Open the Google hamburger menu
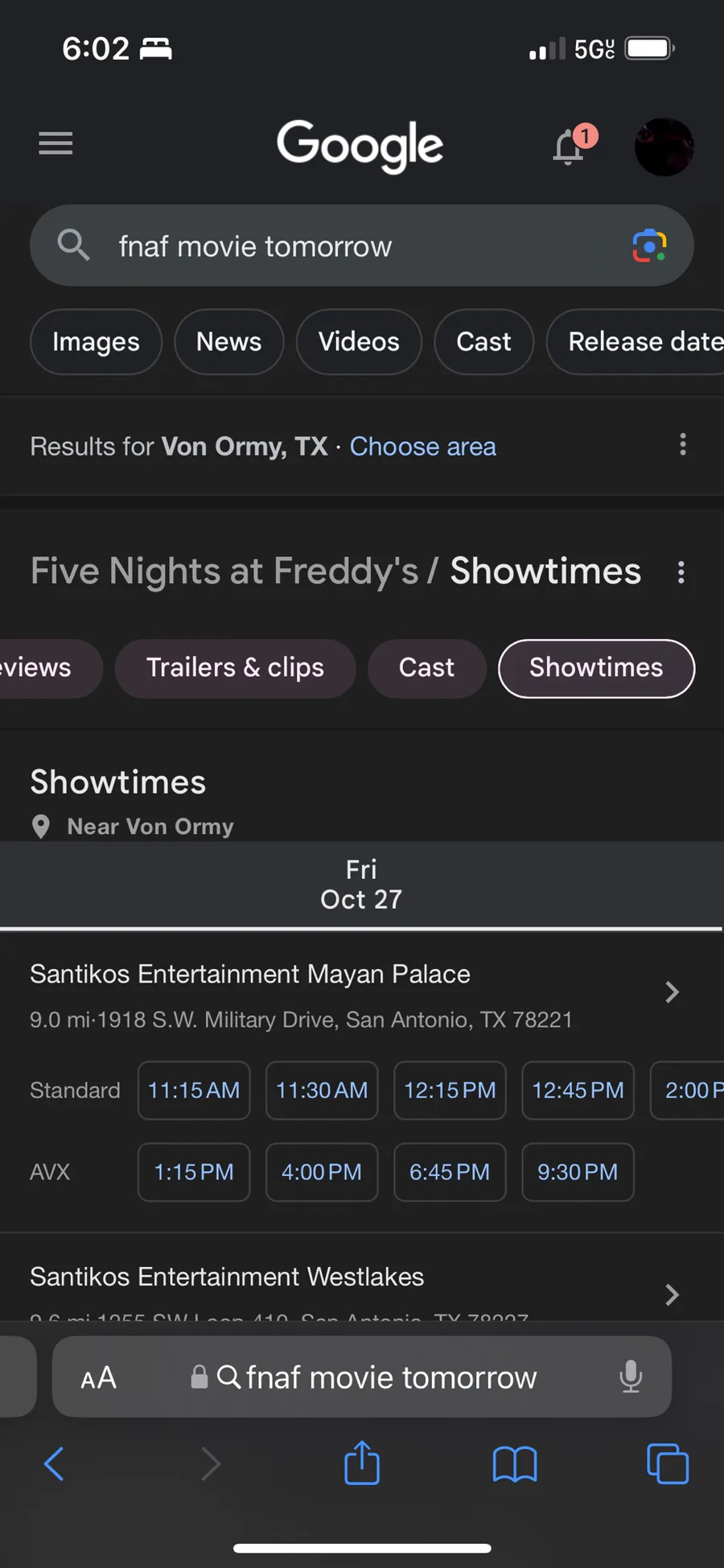 (56, 144)
